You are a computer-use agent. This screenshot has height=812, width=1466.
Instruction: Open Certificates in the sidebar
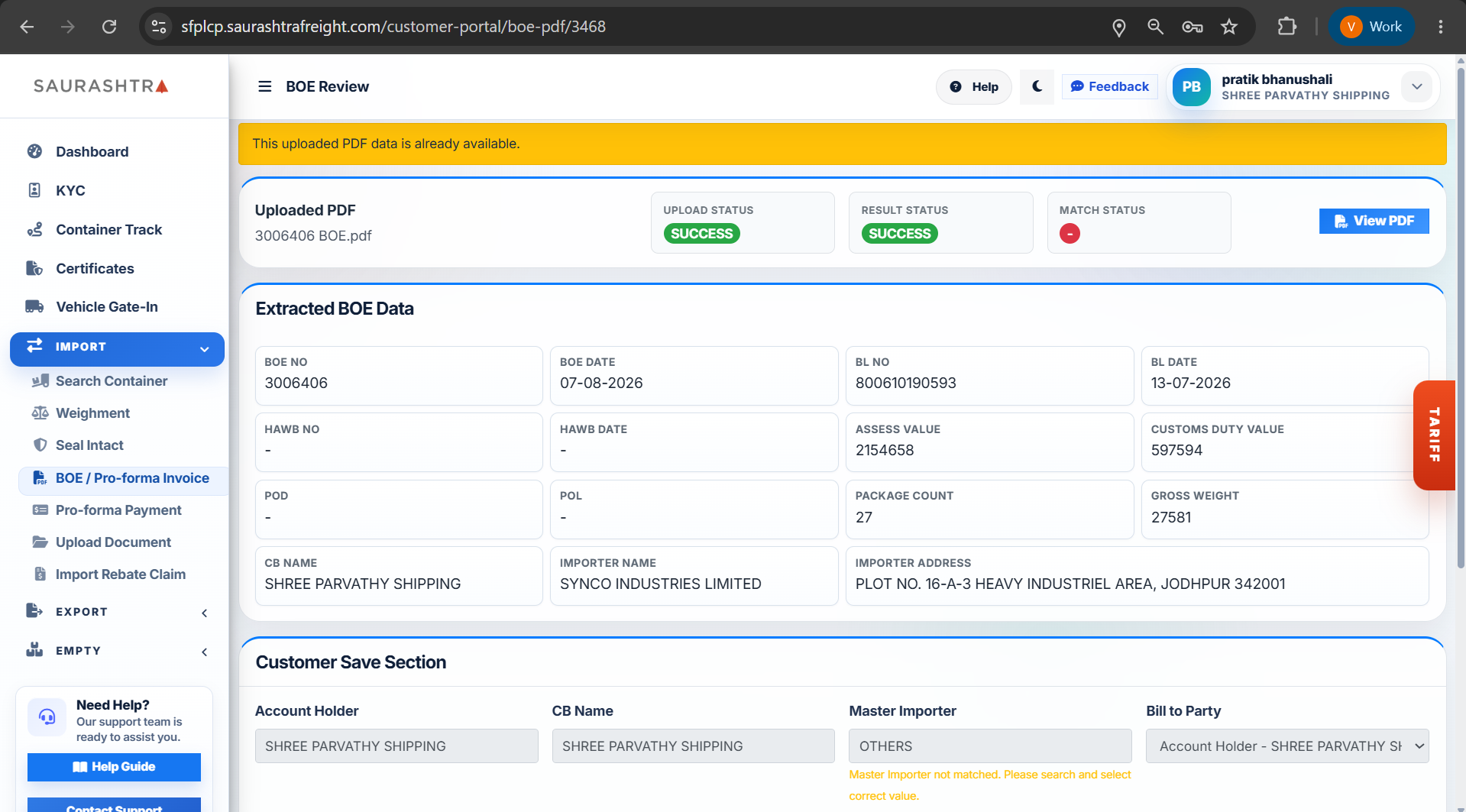tap(95, 268)
